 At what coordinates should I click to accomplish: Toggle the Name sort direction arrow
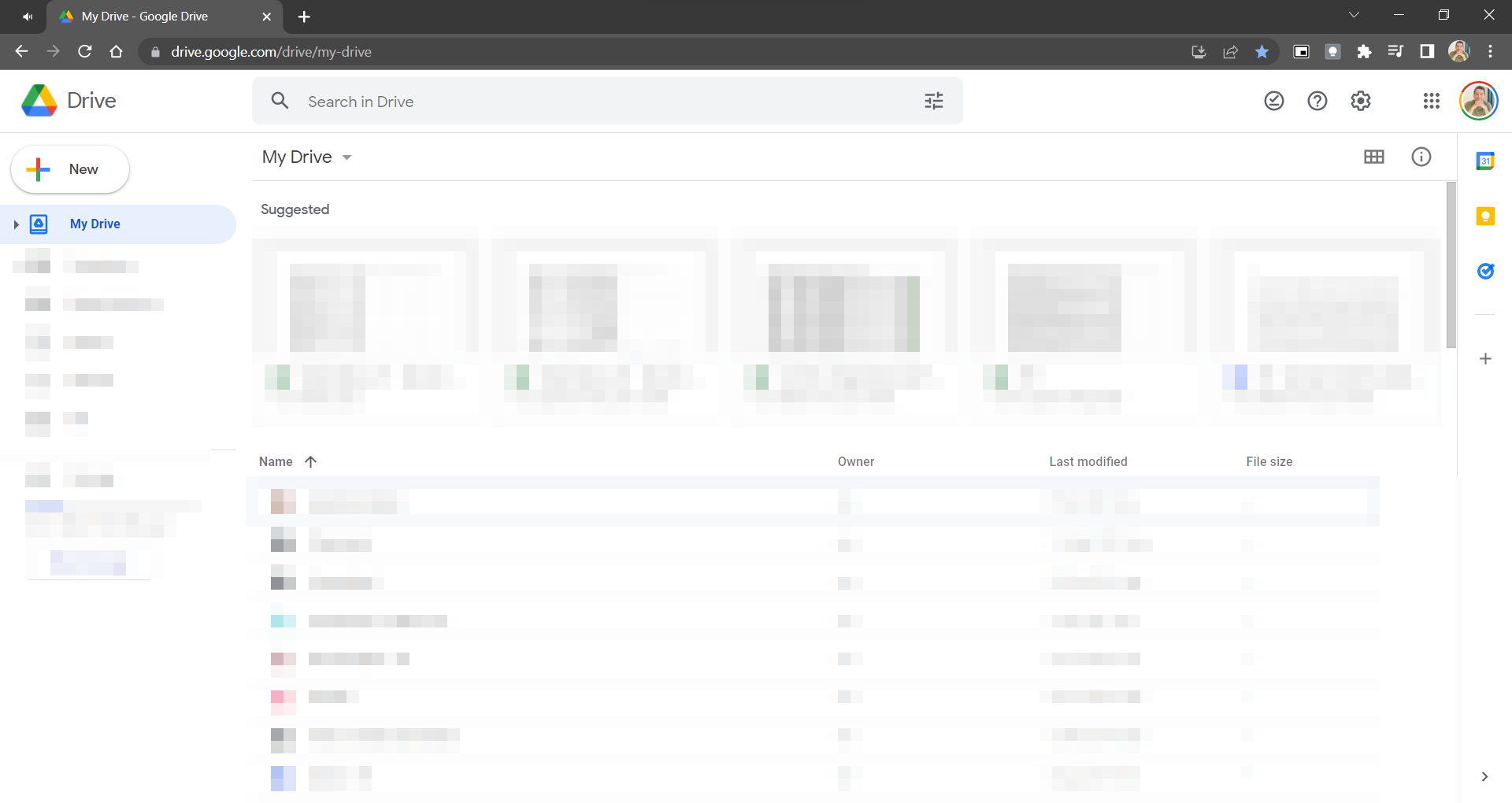[x=311, y=462]
